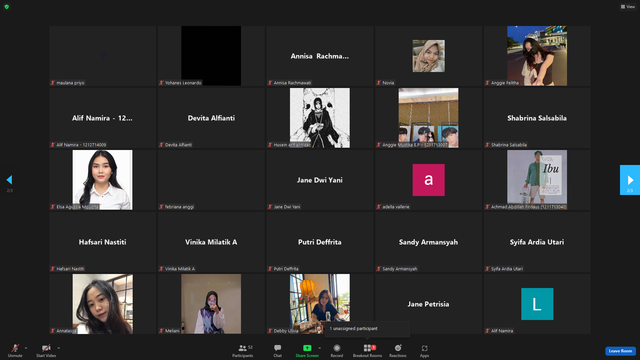Click the Shabrina Salsabila tile

pos(537,118)
